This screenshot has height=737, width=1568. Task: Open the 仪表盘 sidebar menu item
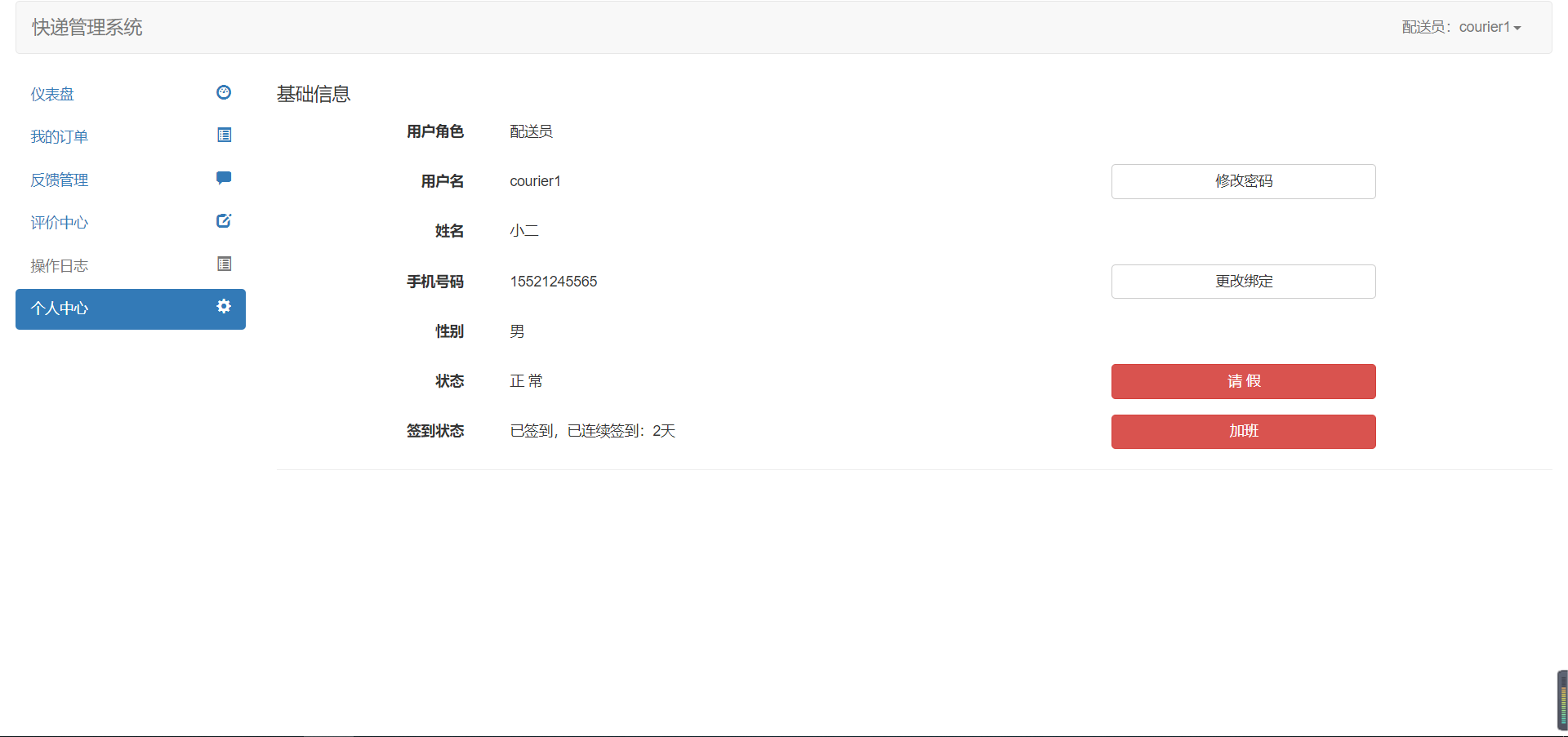click(131, 94)
